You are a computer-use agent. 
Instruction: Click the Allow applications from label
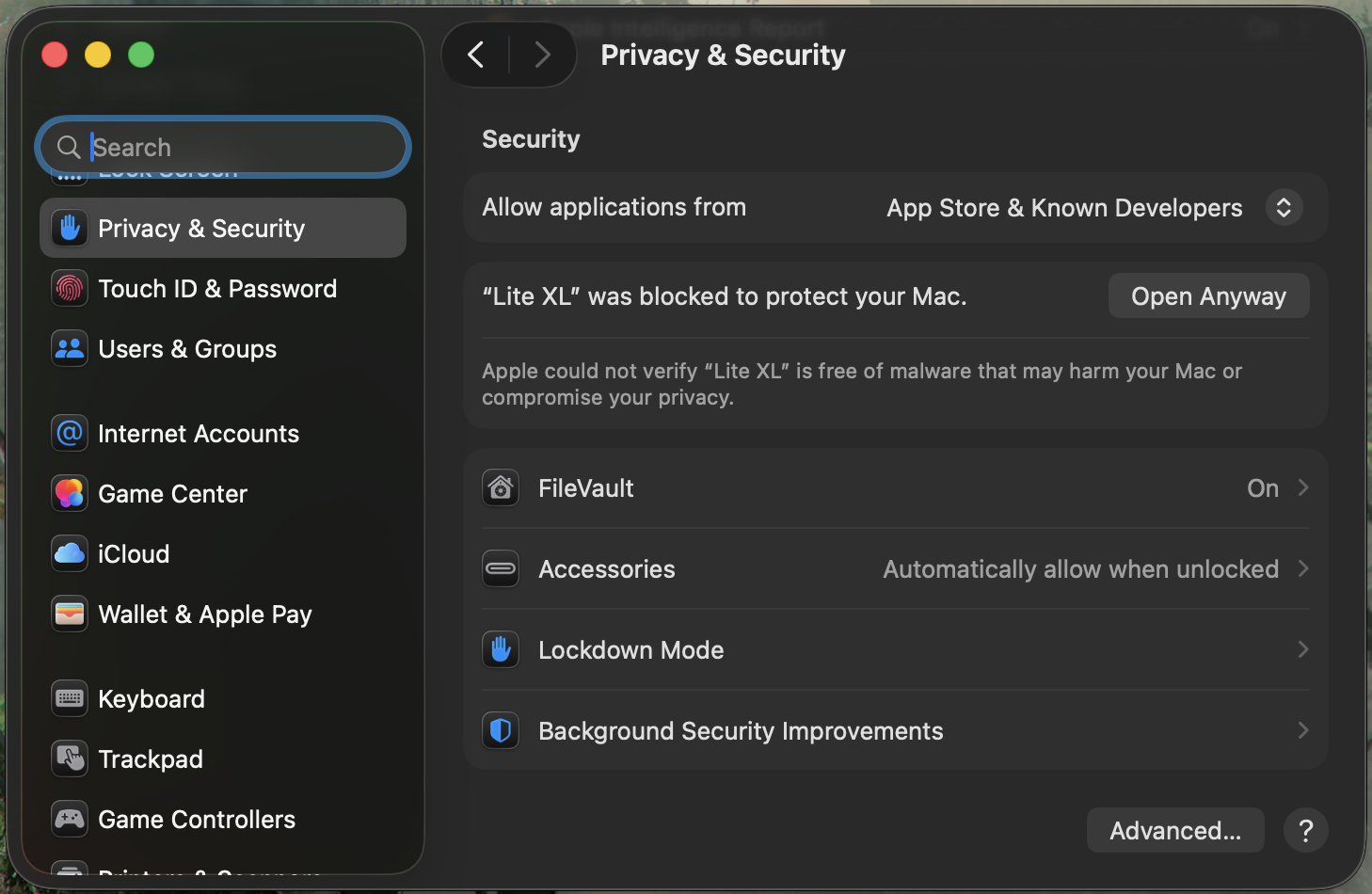point(614,207)
